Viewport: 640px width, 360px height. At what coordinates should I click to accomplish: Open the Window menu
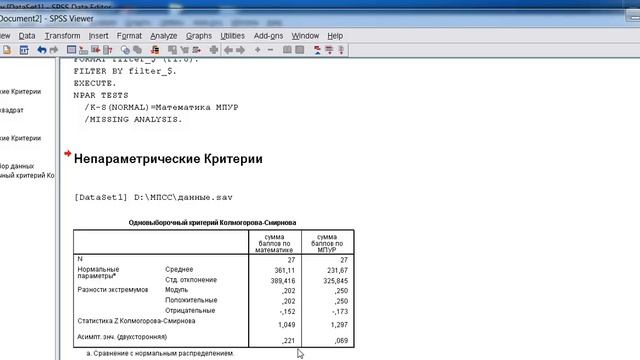tap(305, 36)
